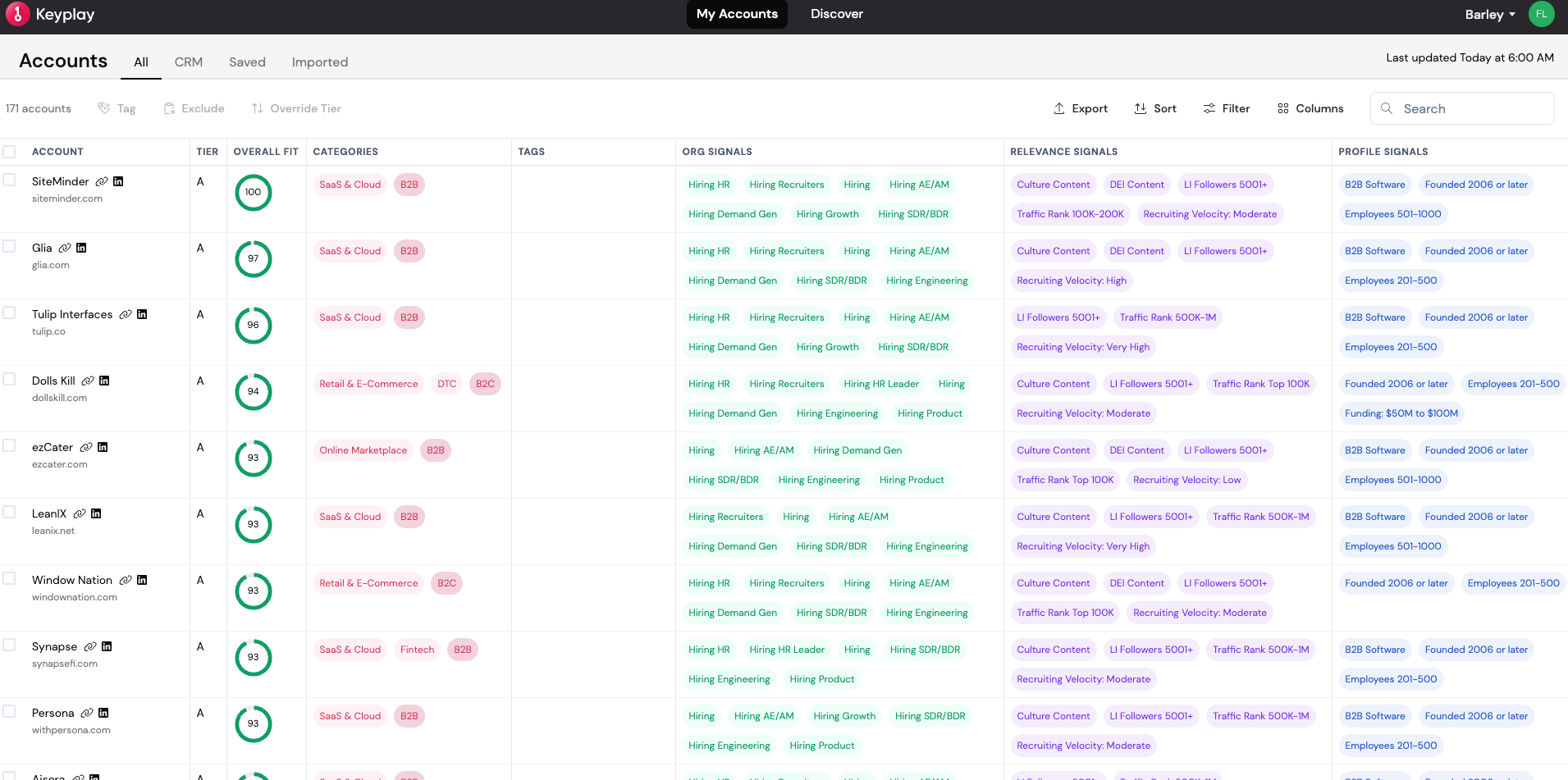Switch to the Saved tab
Image resolution: width=1568 pixels, height=780 pixels.
click(247, 62)
